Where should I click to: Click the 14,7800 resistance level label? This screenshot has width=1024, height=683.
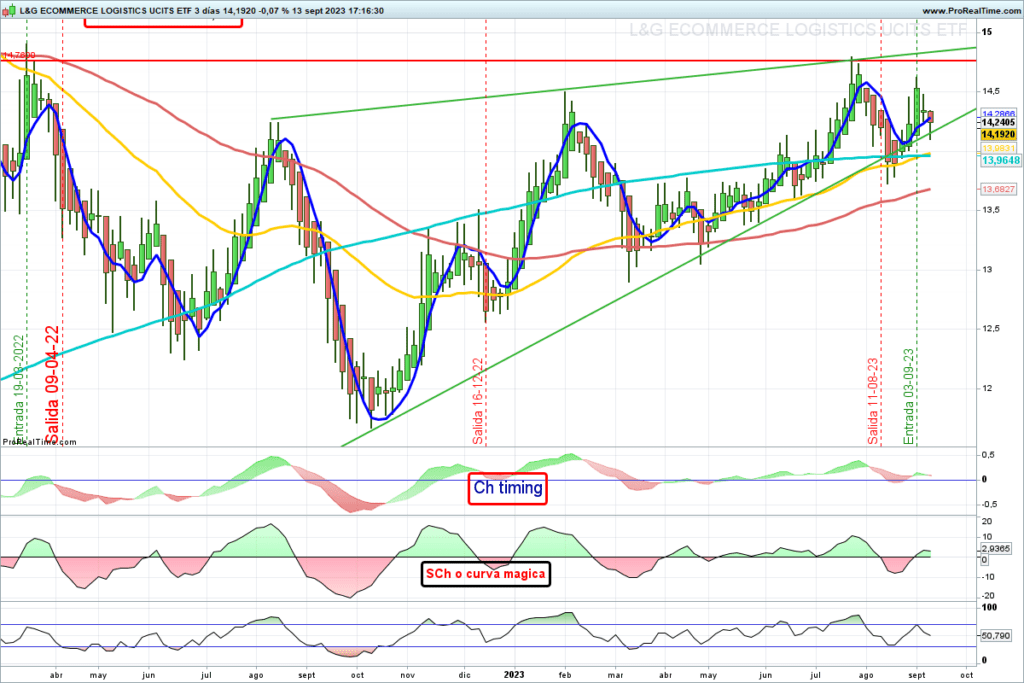(x=20, y=56)
